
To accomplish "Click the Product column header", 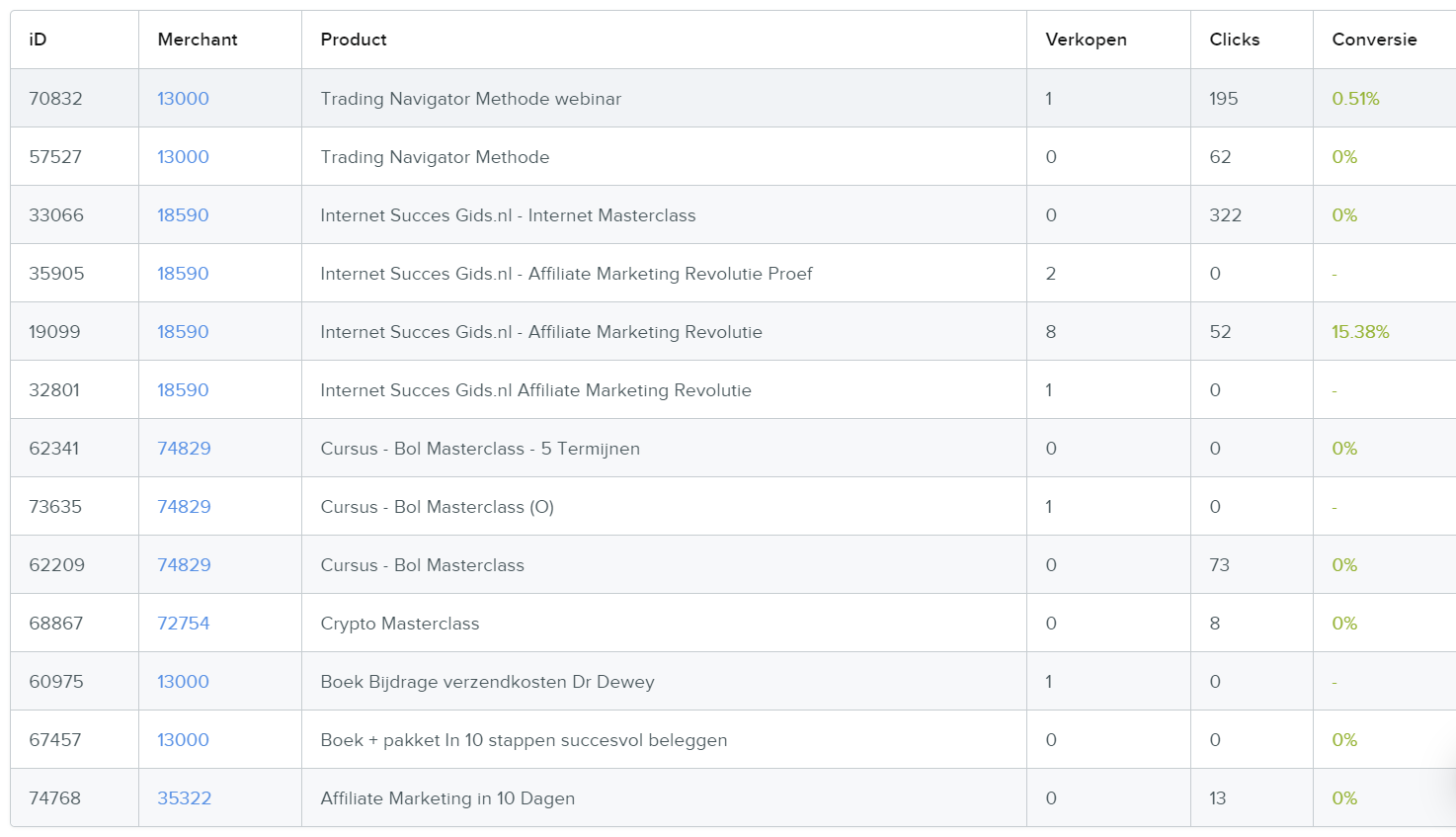I will point(354,40).
